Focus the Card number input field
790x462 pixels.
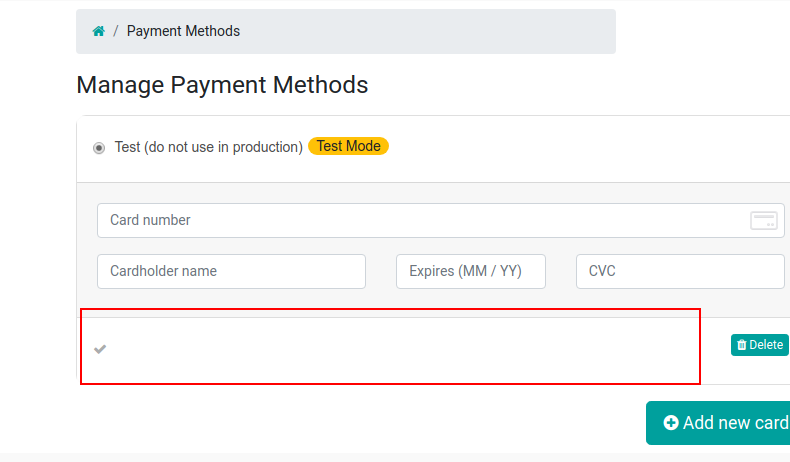420,220
